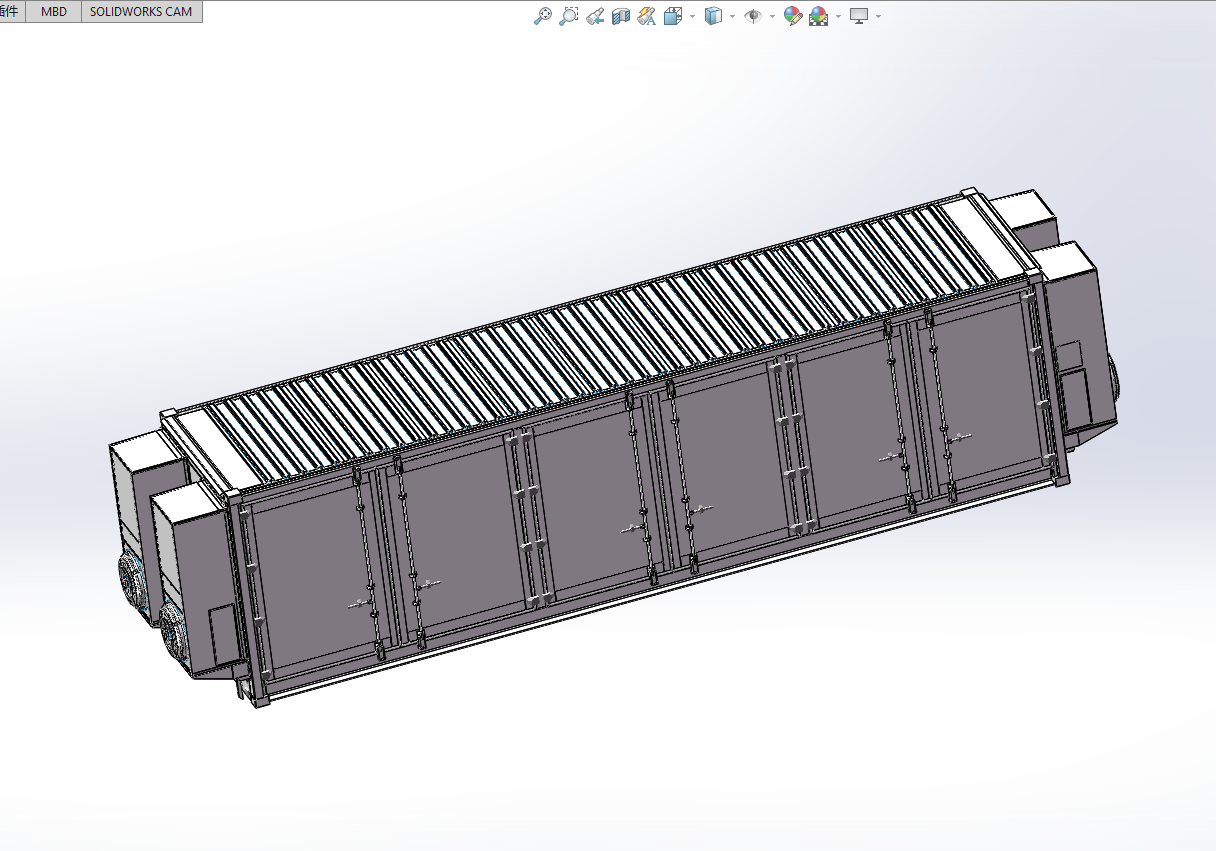Viewport: 1216px width, 851px height.
Task: Click the Display Style cube icon
Action: point(713,16)
